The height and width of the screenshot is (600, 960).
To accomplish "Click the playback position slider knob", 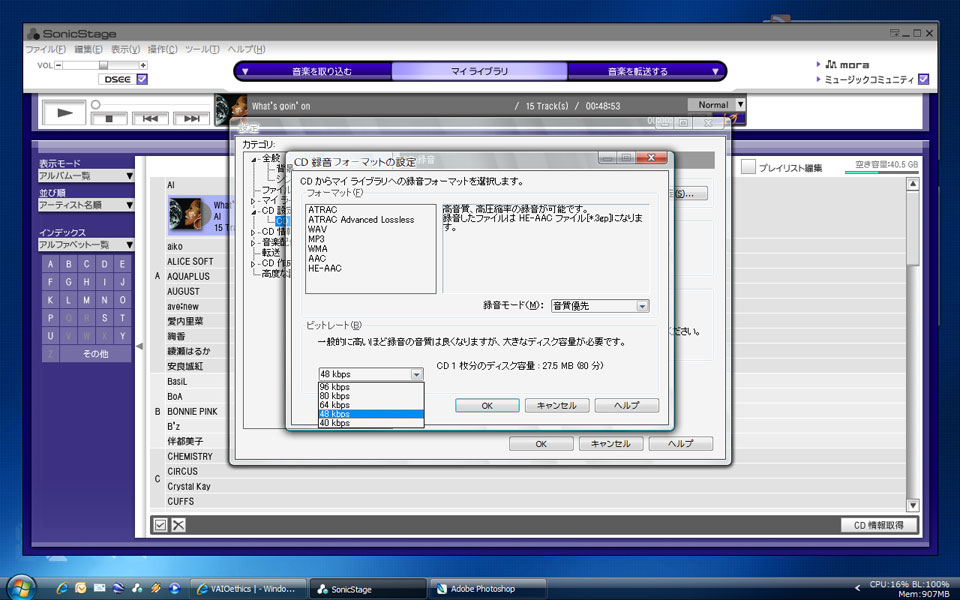I will point(96,105).
